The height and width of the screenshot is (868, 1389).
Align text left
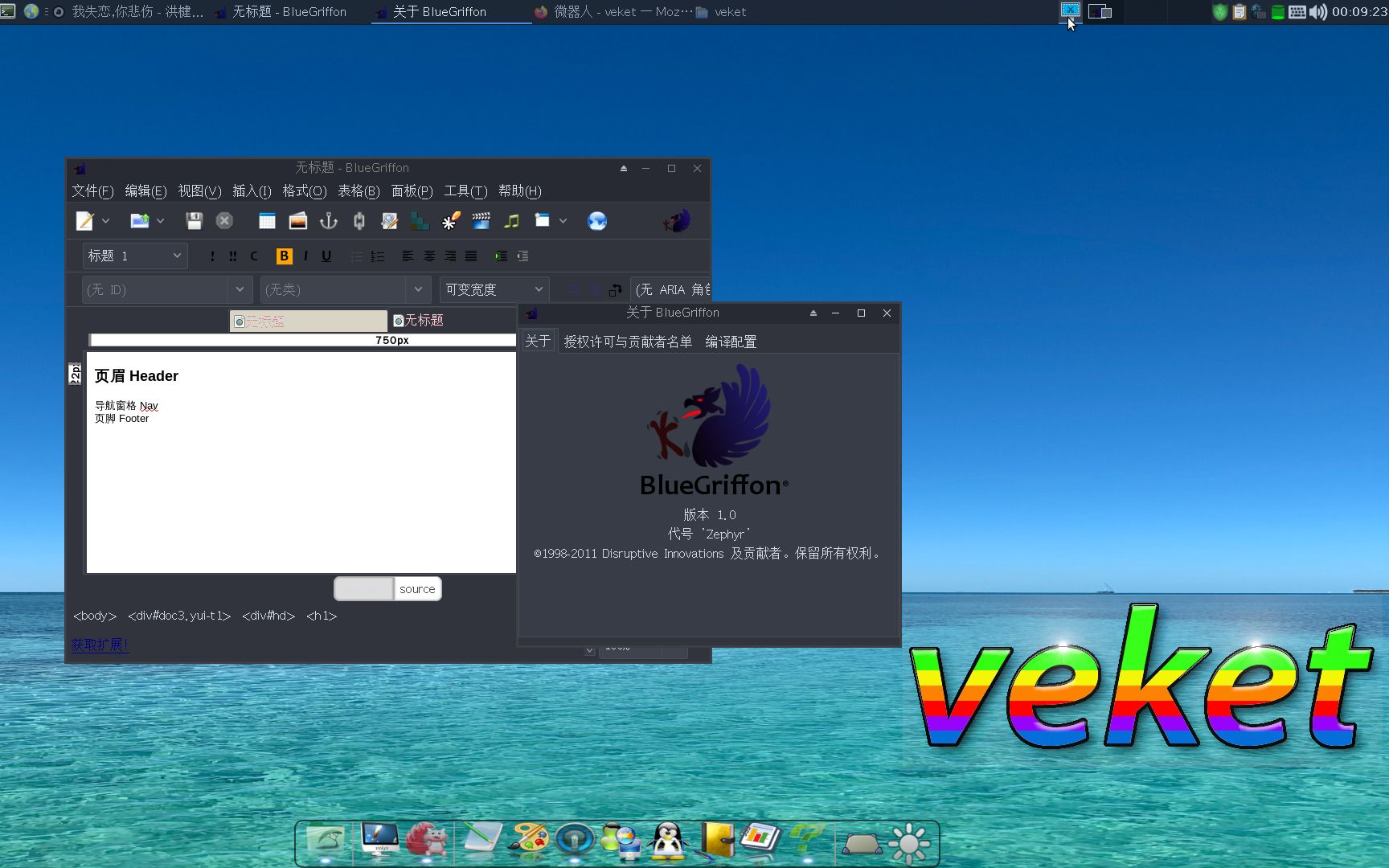[x=408, y=256]
